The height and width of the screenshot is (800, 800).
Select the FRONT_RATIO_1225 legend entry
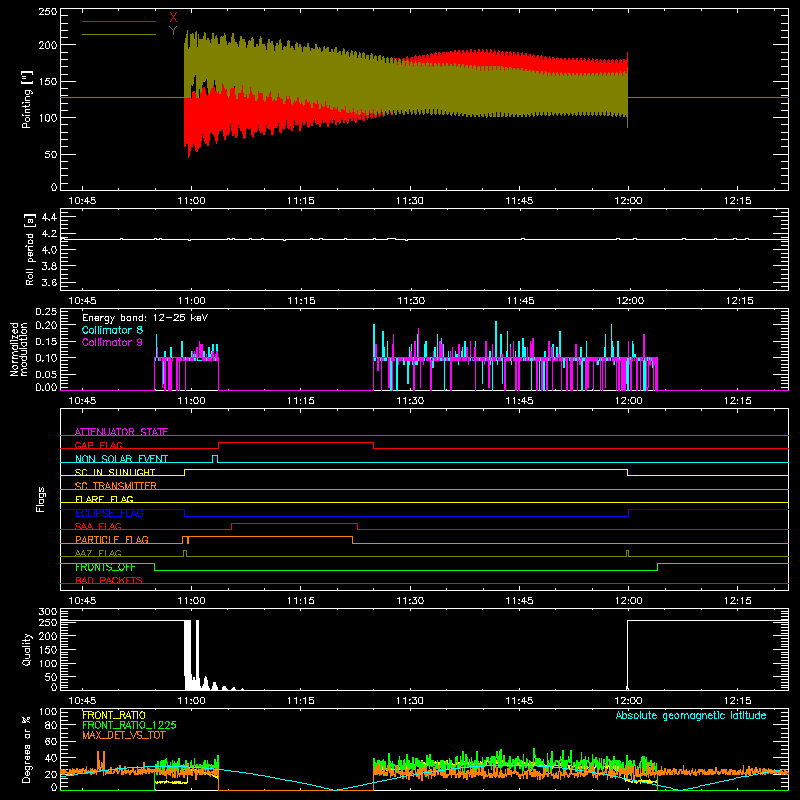click(x=129, y=725)
